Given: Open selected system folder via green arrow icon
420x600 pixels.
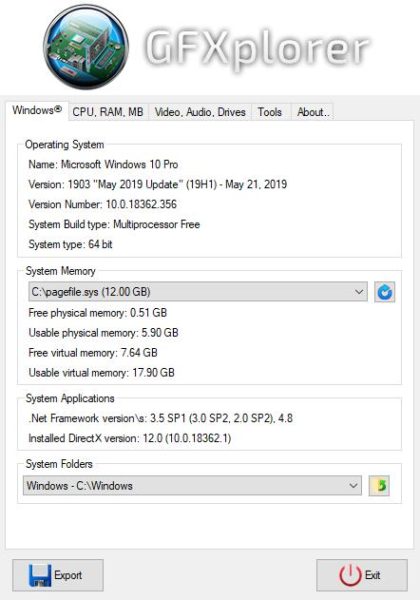Looking at the screenshot, I should 379,486.
